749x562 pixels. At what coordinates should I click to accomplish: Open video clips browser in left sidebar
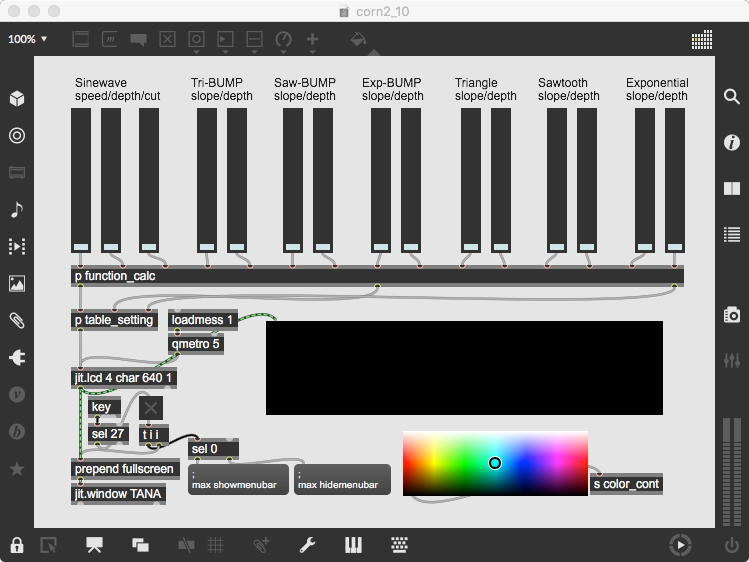(17, 246)
